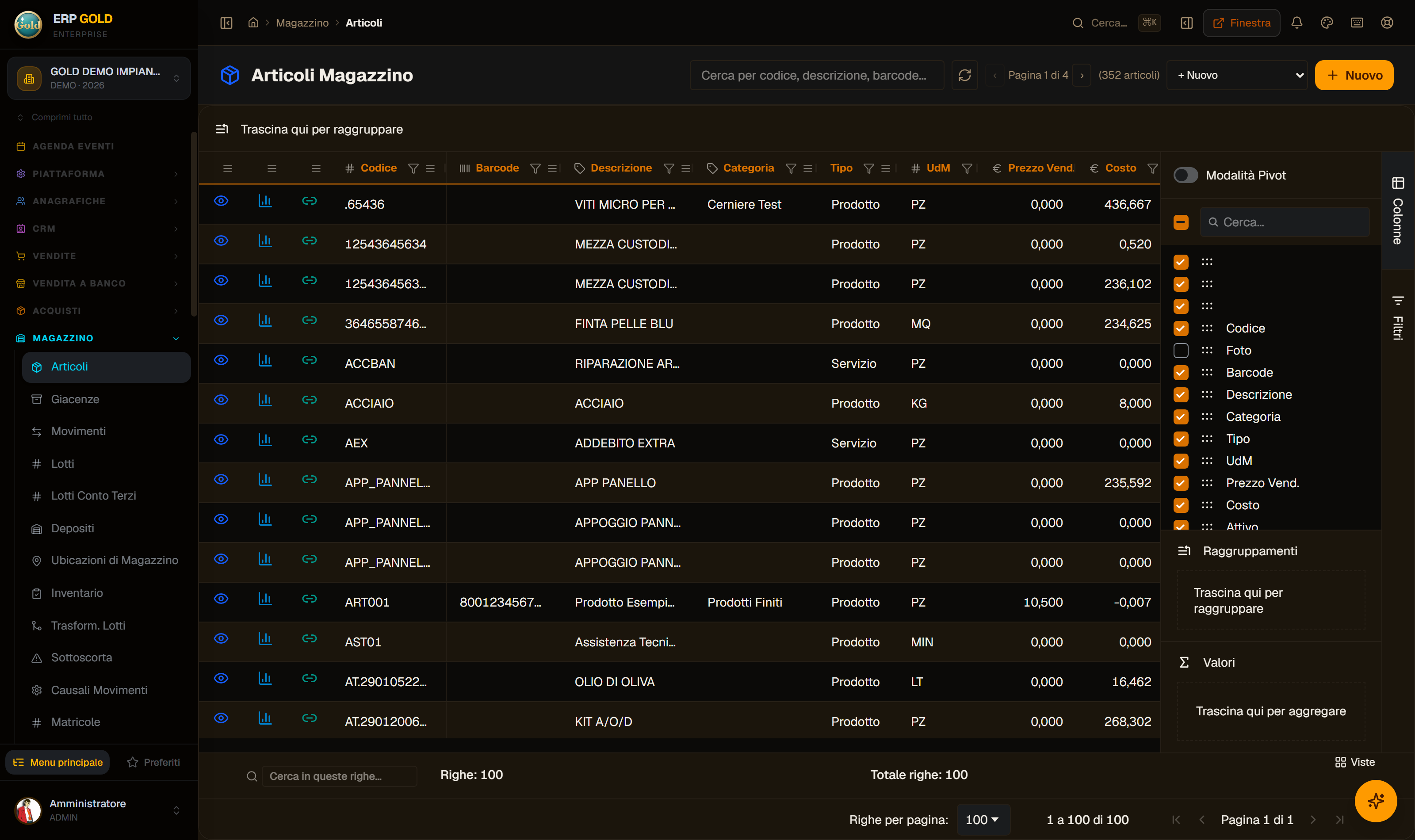1415x840 pixels.
Task: Go to next page arrow in header
Action: pyautogui.click(x=1082, y=75)
